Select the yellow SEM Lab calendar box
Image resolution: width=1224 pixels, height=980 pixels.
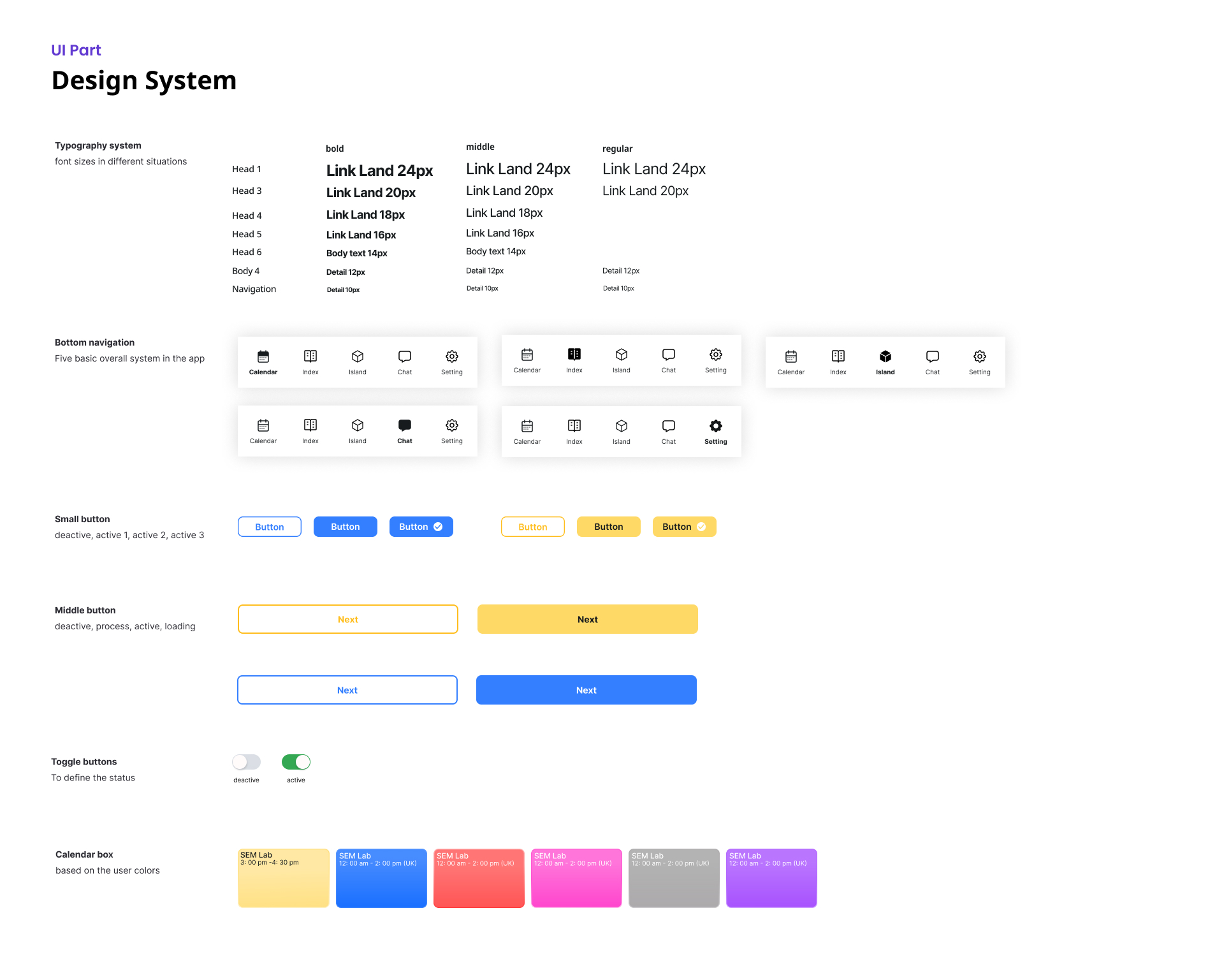point(284,878)
